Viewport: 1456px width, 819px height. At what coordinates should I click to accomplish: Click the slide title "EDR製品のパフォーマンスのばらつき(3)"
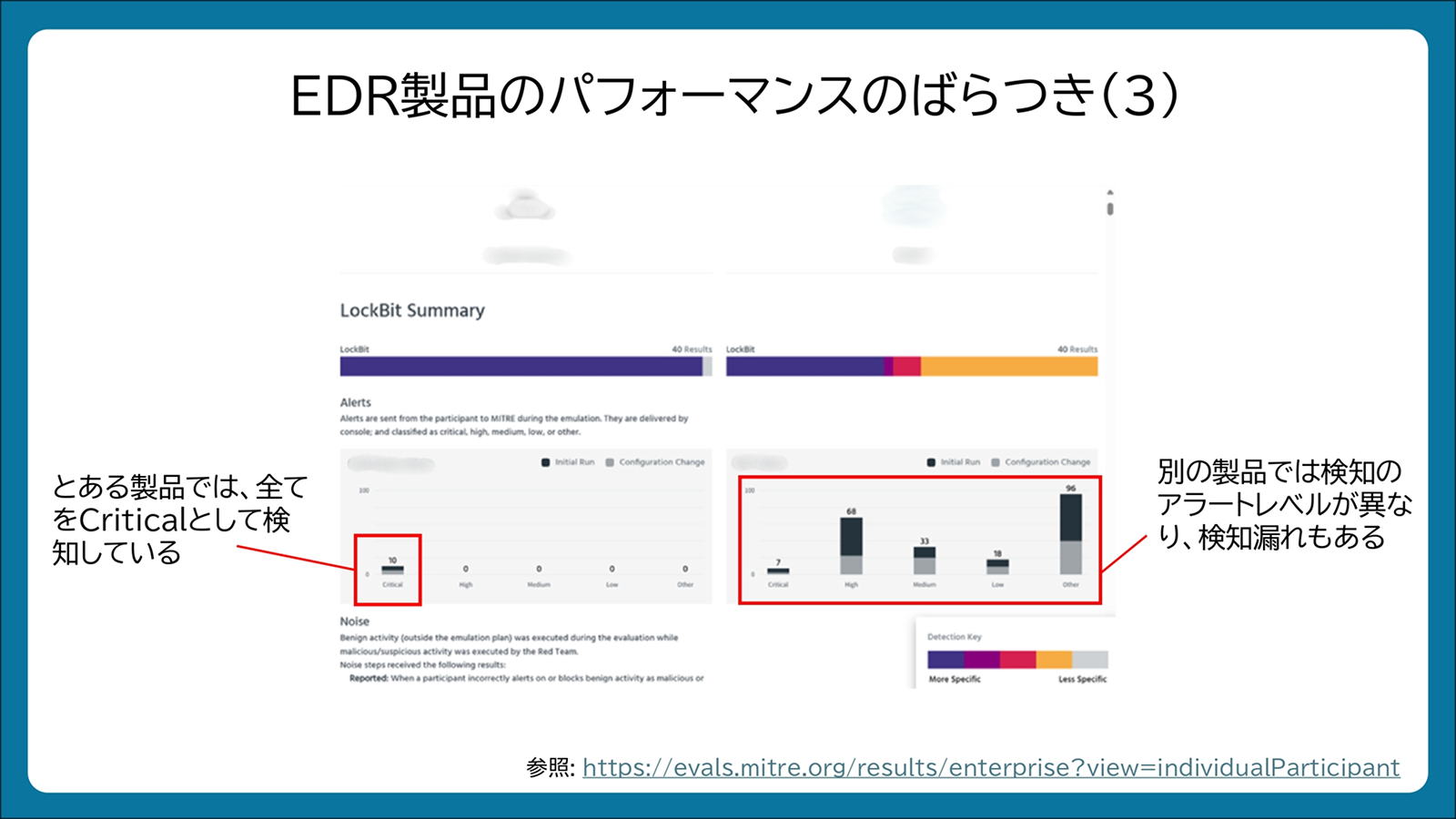(735, 96)
